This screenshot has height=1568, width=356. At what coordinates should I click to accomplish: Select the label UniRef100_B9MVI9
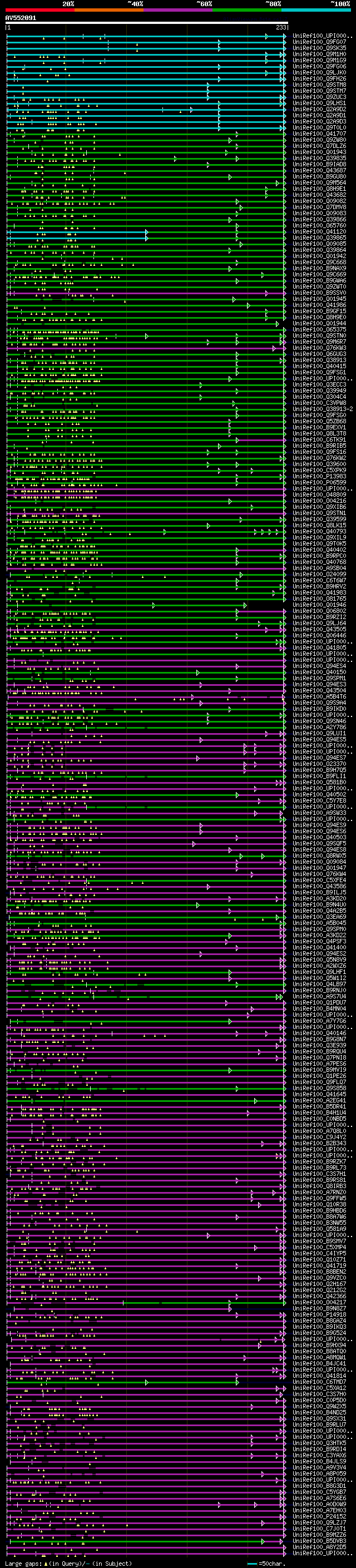319,1070
